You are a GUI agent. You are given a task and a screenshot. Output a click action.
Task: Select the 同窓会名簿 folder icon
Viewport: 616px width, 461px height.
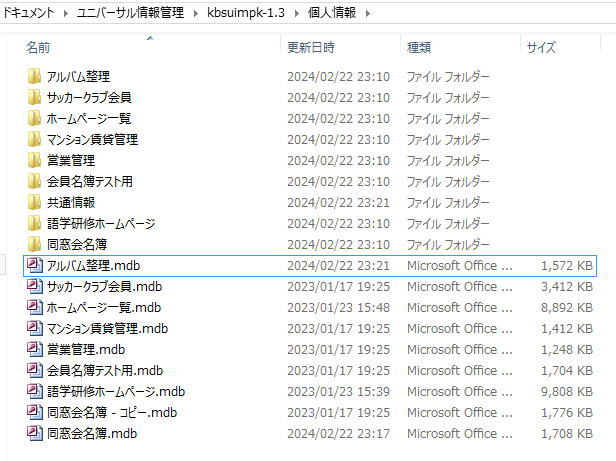[34, 245]
